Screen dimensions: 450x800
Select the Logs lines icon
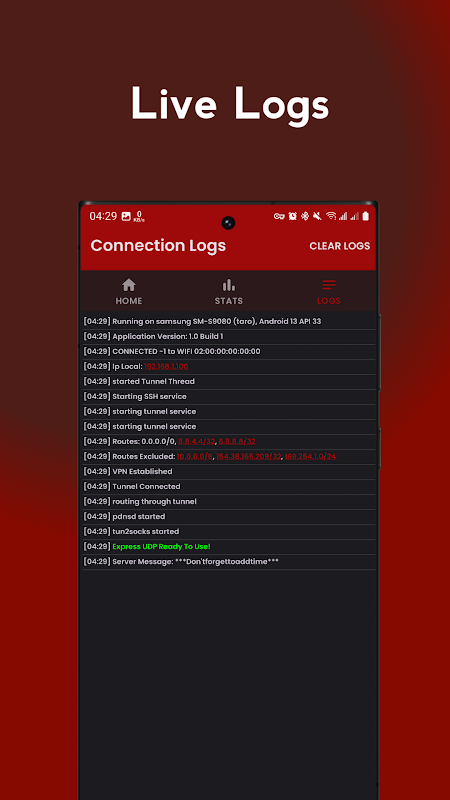tap(329, 285)
